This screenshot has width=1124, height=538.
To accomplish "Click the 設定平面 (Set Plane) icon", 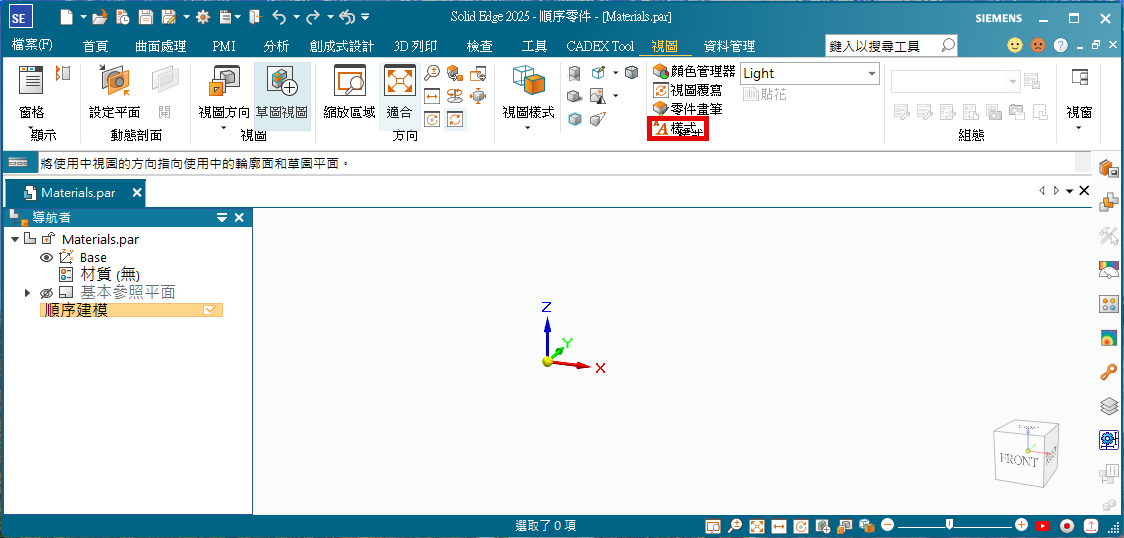I will 114,82.
